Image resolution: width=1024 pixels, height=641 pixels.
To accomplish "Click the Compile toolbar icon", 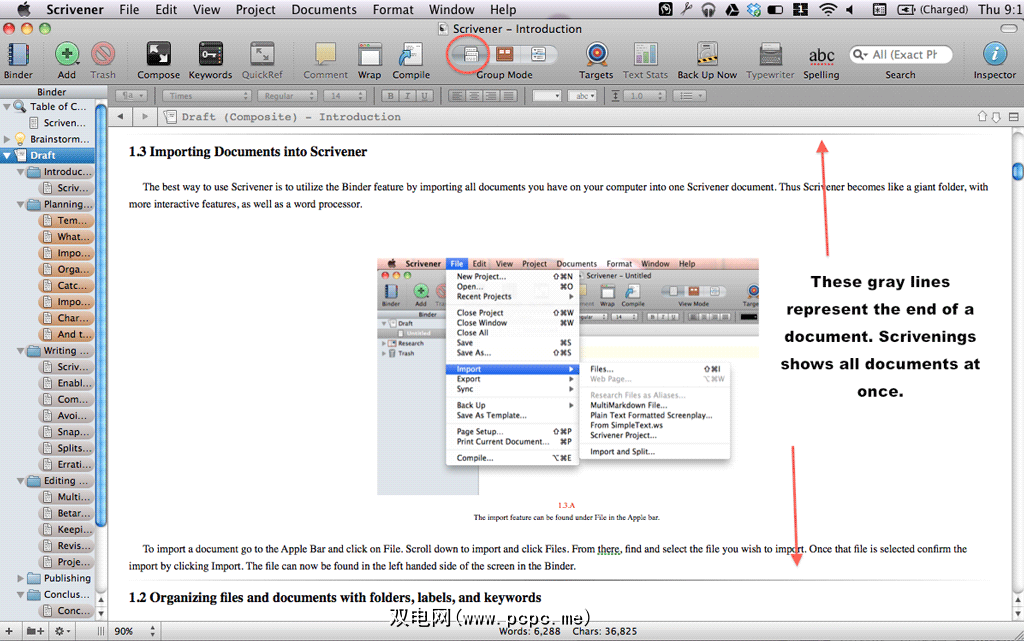I will coord(411,56).
